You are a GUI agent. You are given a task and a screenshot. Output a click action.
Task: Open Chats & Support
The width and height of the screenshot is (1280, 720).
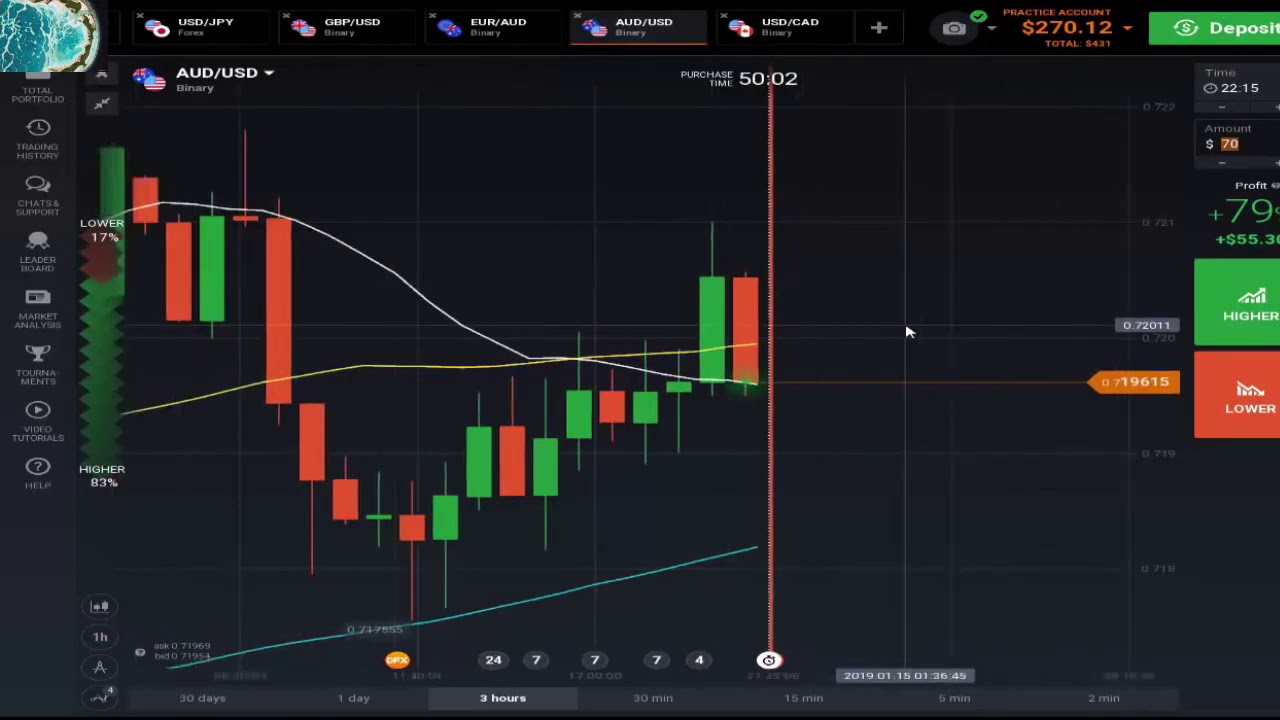(x=38, y=195)
